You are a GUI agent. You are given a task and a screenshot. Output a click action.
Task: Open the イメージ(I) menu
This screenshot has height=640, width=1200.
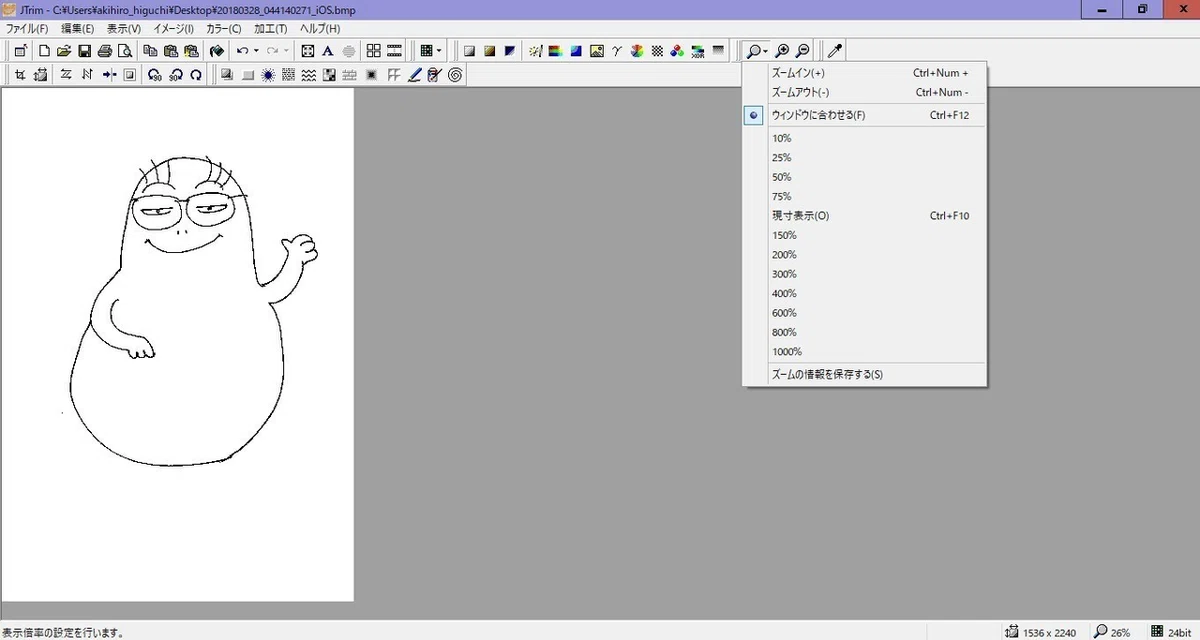point(172,29)
